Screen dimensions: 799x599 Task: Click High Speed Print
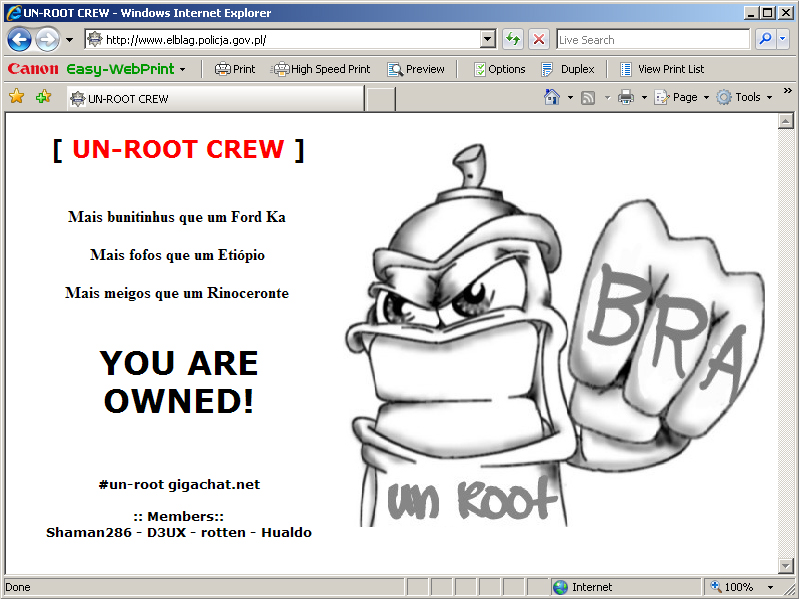(x=321, y=69)
